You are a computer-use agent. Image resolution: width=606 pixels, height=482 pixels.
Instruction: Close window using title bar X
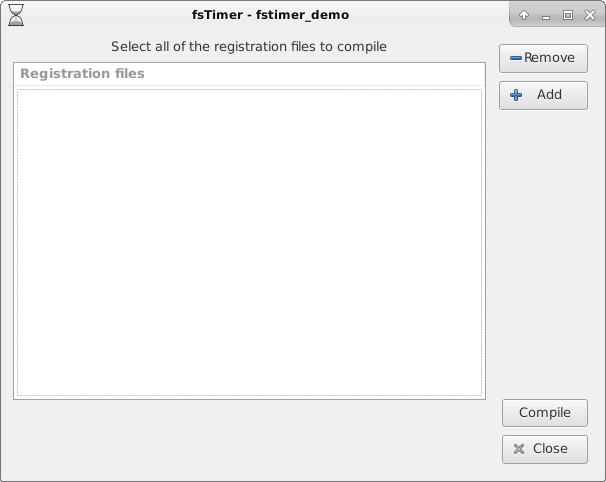point(590,15)
